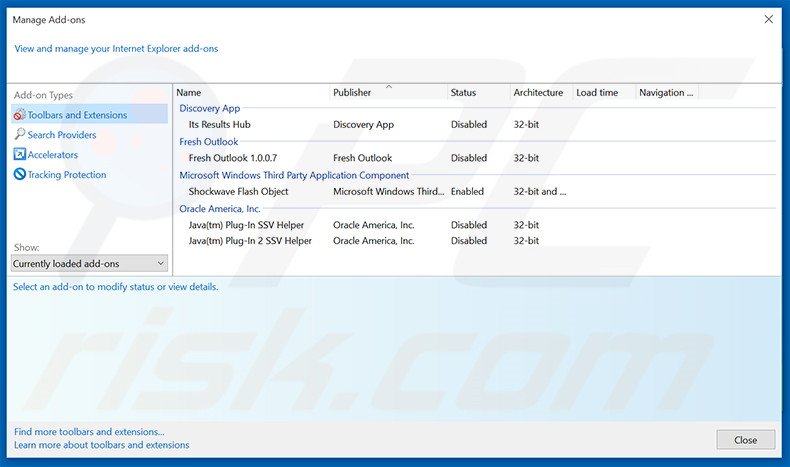Click Microsoft Windows Third... publisher cell
This screenshot has width=790, height=467.
click(x=388, y=191)
